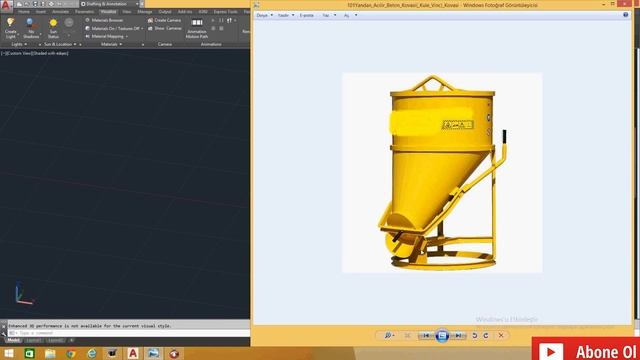Switch to the Insert ribbon tab

tap(41, 12)
